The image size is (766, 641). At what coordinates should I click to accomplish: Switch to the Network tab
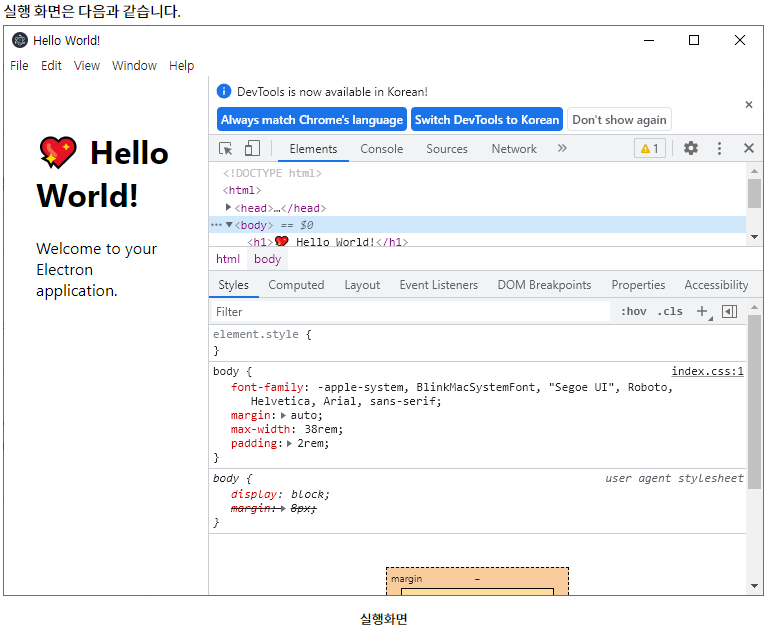pos(514,149)
